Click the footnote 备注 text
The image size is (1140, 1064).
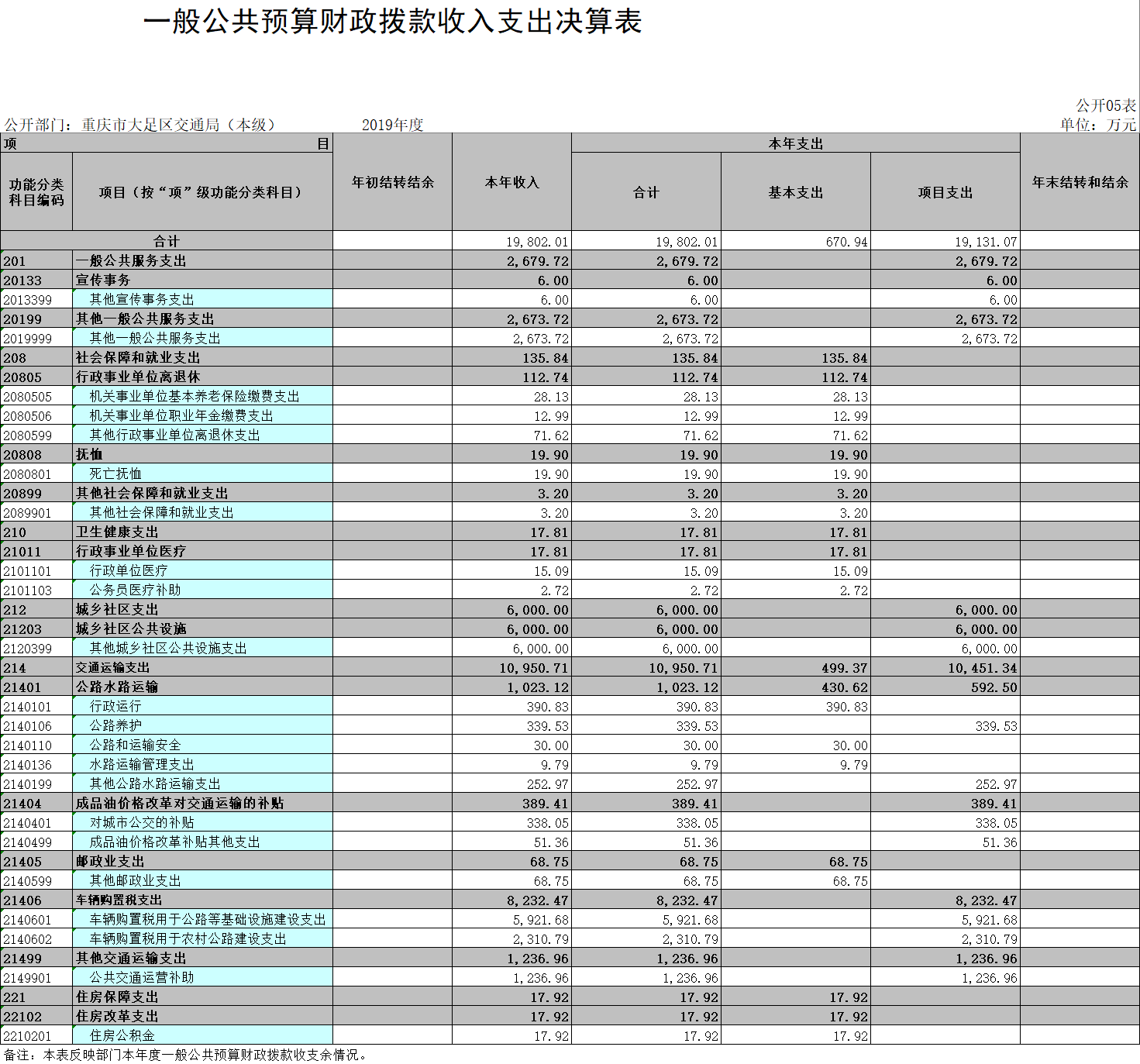186,1055
